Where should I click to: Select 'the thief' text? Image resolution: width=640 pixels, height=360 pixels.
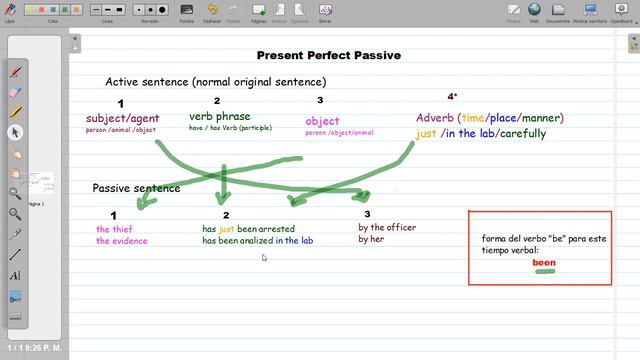[x=114, y=229]
